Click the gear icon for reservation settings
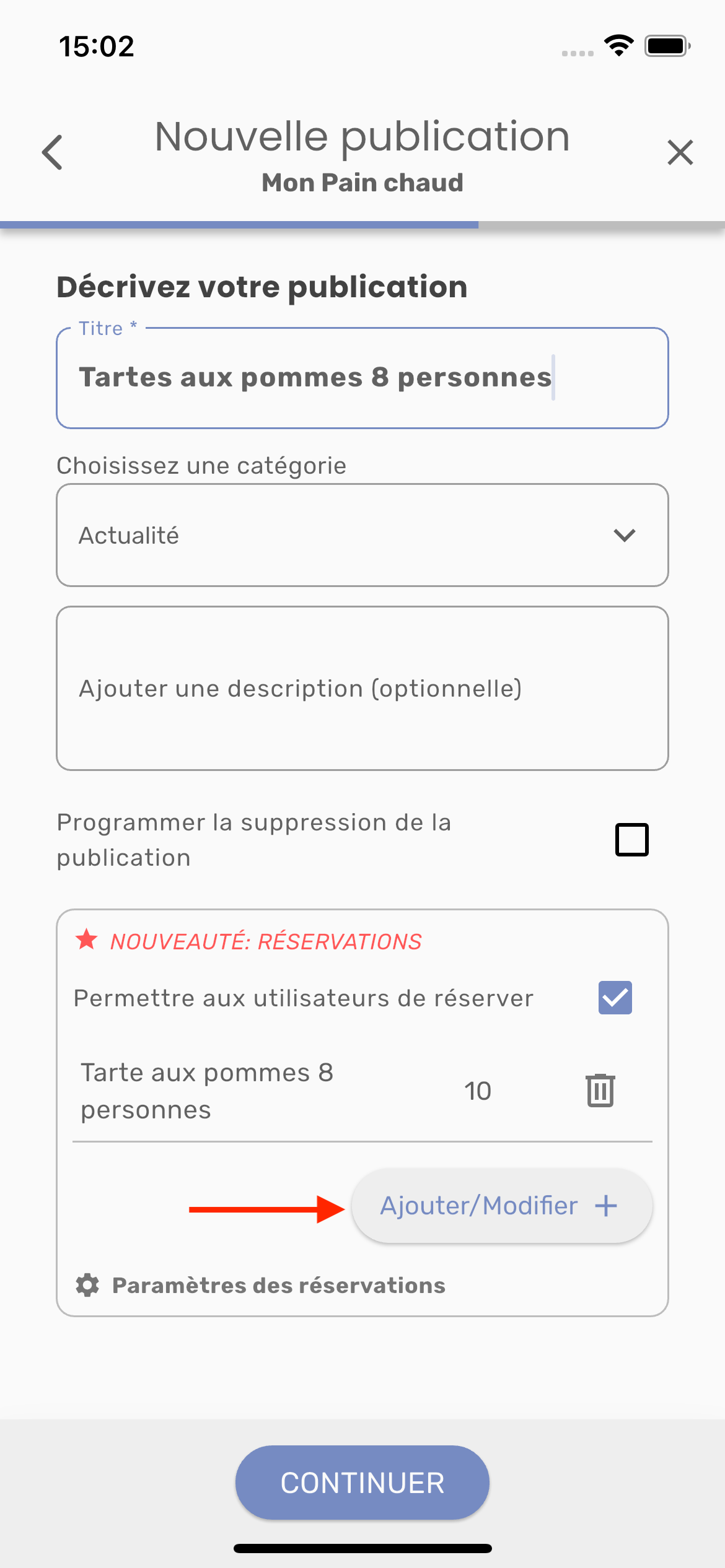 click(87, 1285)
